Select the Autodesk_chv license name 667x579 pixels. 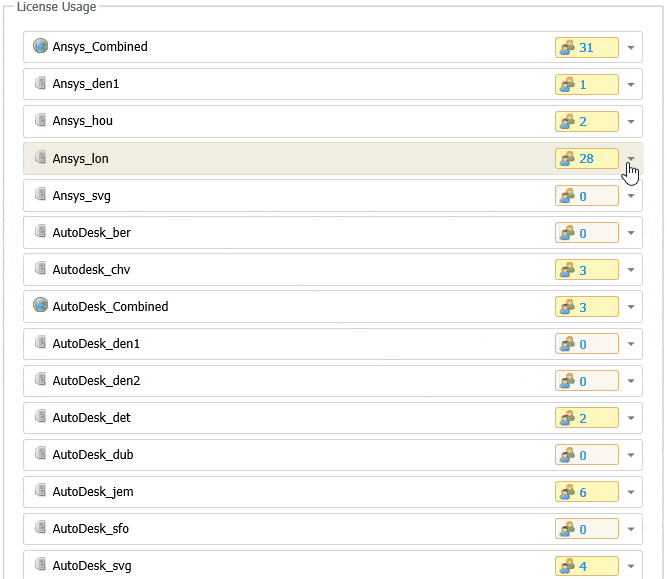point(91,270)
